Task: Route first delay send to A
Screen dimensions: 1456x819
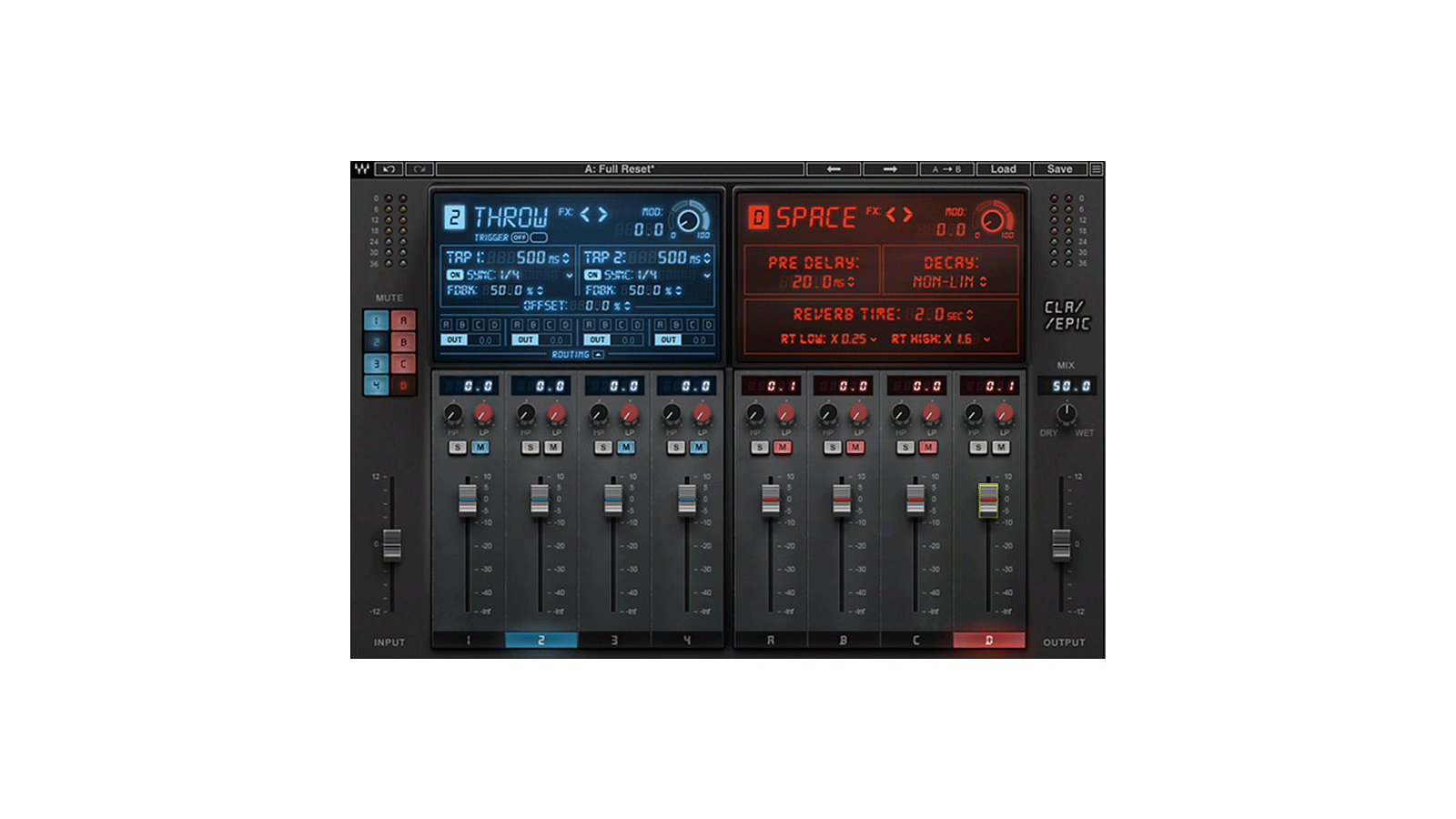Action: click(446, 325)
